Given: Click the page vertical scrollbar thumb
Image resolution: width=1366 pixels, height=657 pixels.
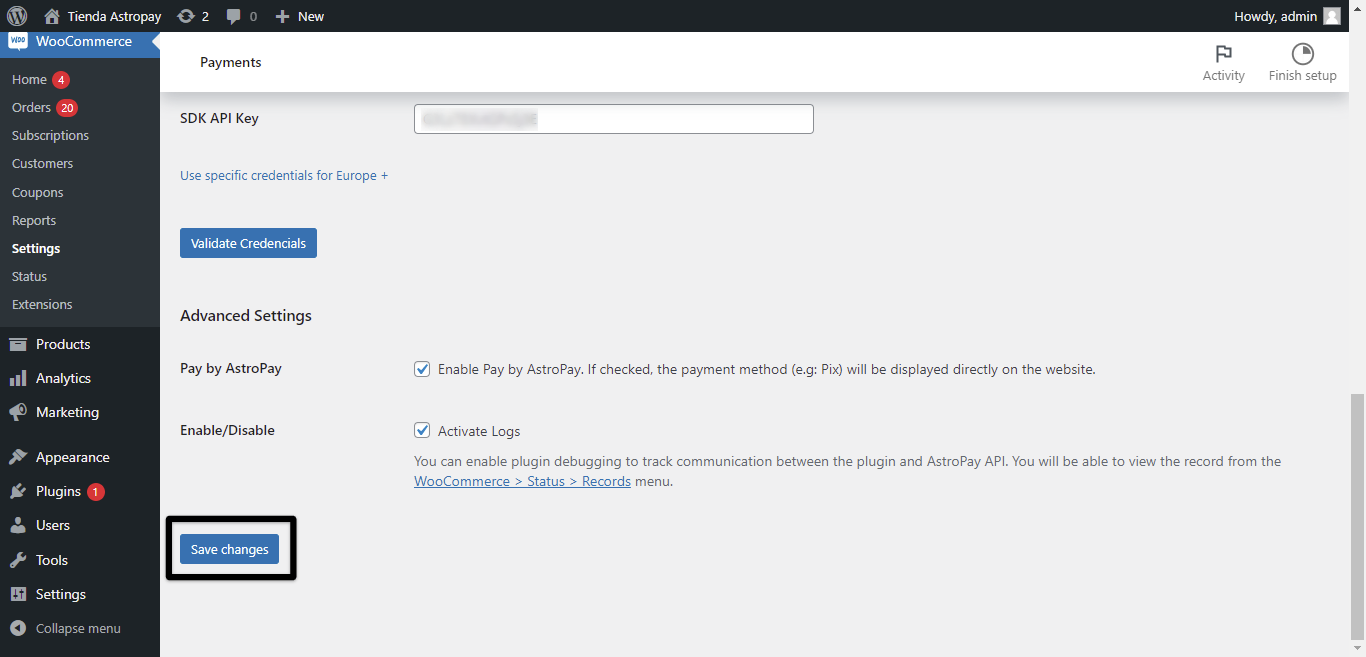Looking at the screenshot, I should click(x=1357, y=516).
